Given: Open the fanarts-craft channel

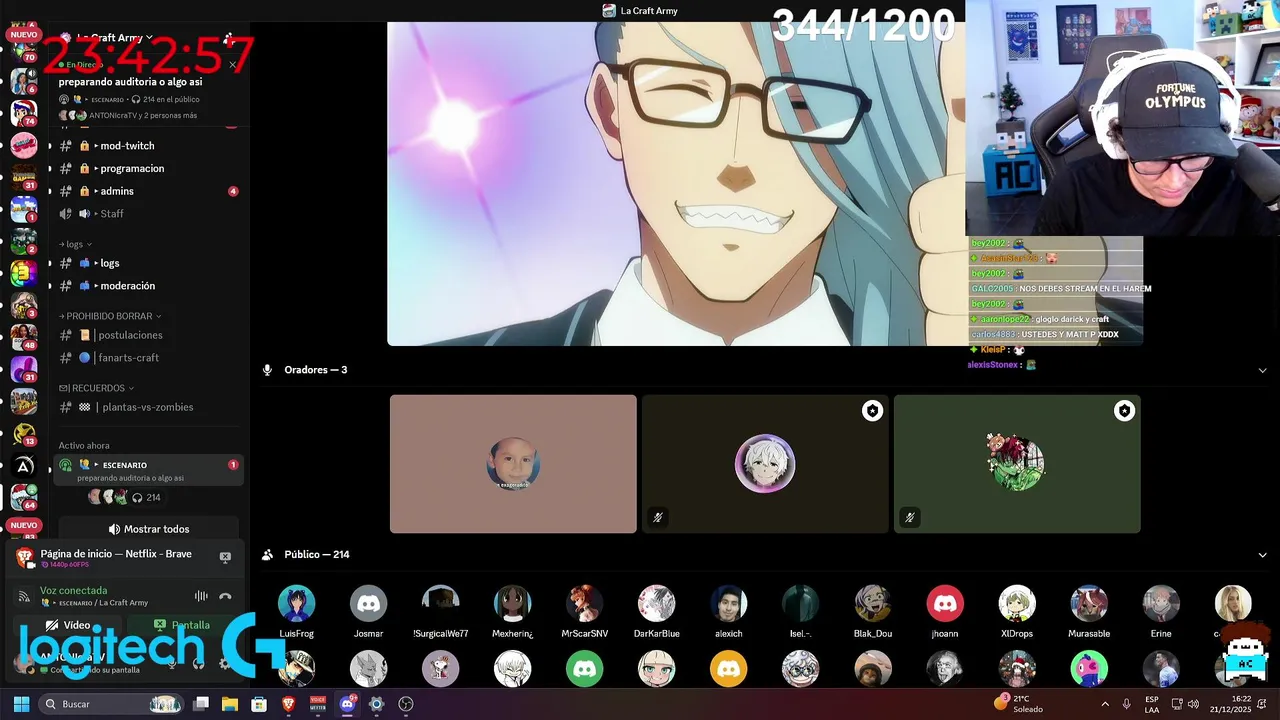Looking at the screenshot, I should [147, 358].
